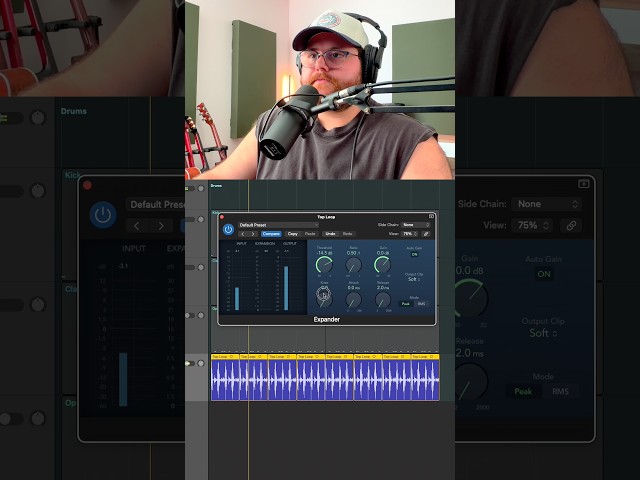640x480 pixels.
Task: Click the Threshold knob
Action: point(324,265)
